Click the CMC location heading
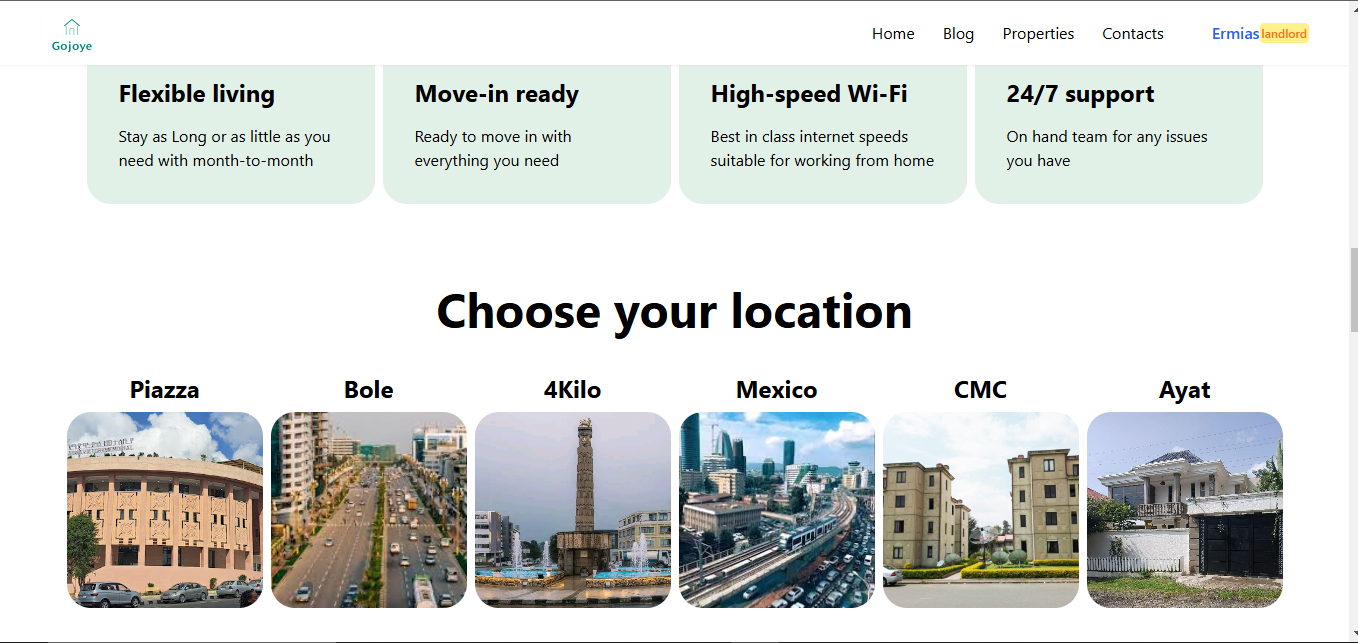The image size is (1358, 643). pyautogui.click(x=981, y=390)
